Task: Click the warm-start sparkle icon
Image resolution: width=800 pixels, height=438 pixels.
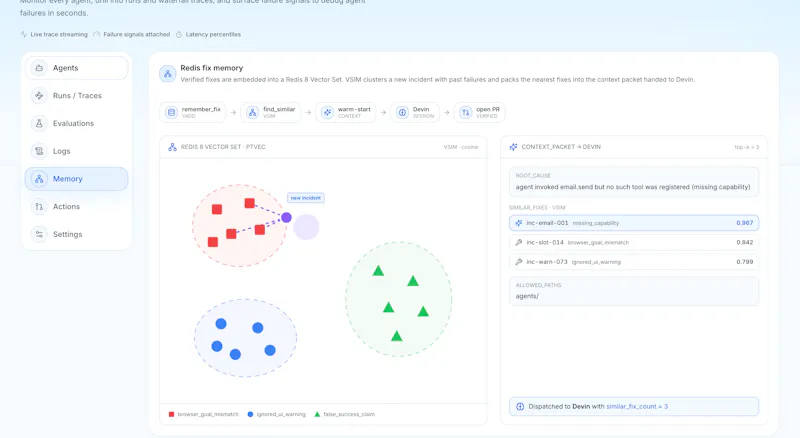Action: coord(327,112)
